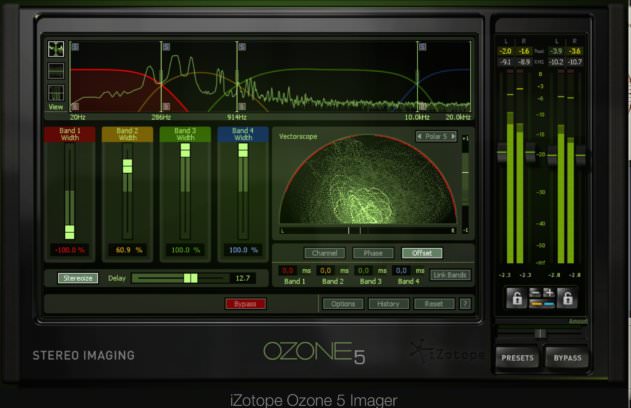Image resolution: width=631 pixels, height=408 pixels.
Task: Click the Band 3 offset ms field
Action: tap(363, 270)
